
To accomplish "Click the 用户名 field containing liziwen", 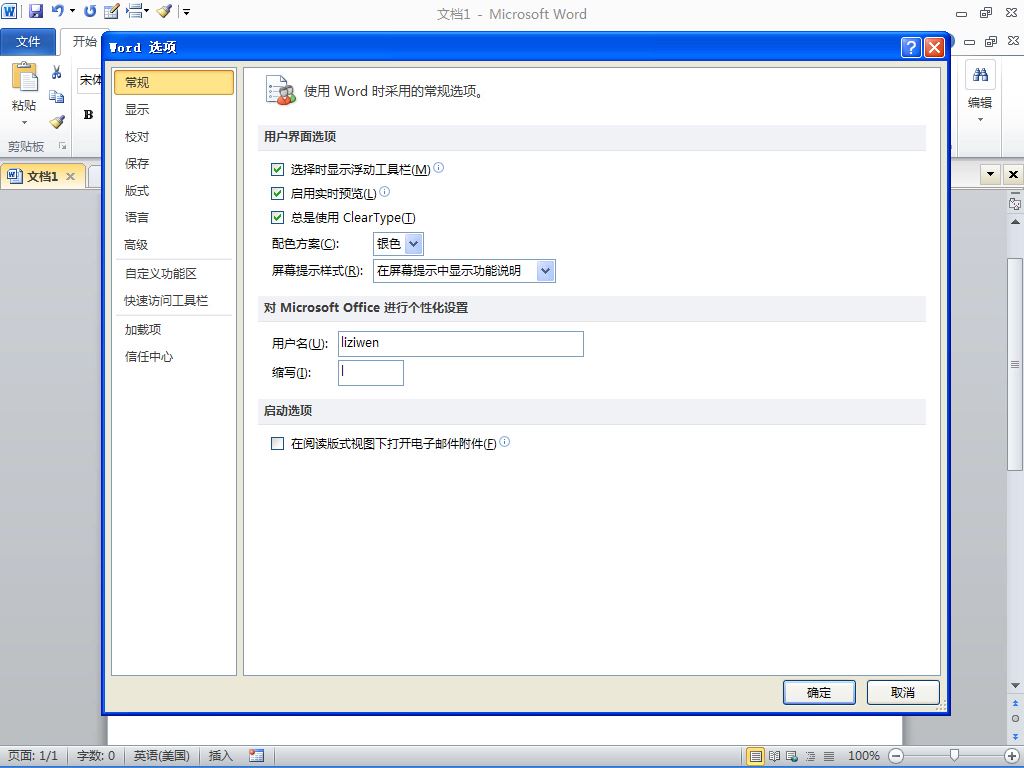I will 460,344.
